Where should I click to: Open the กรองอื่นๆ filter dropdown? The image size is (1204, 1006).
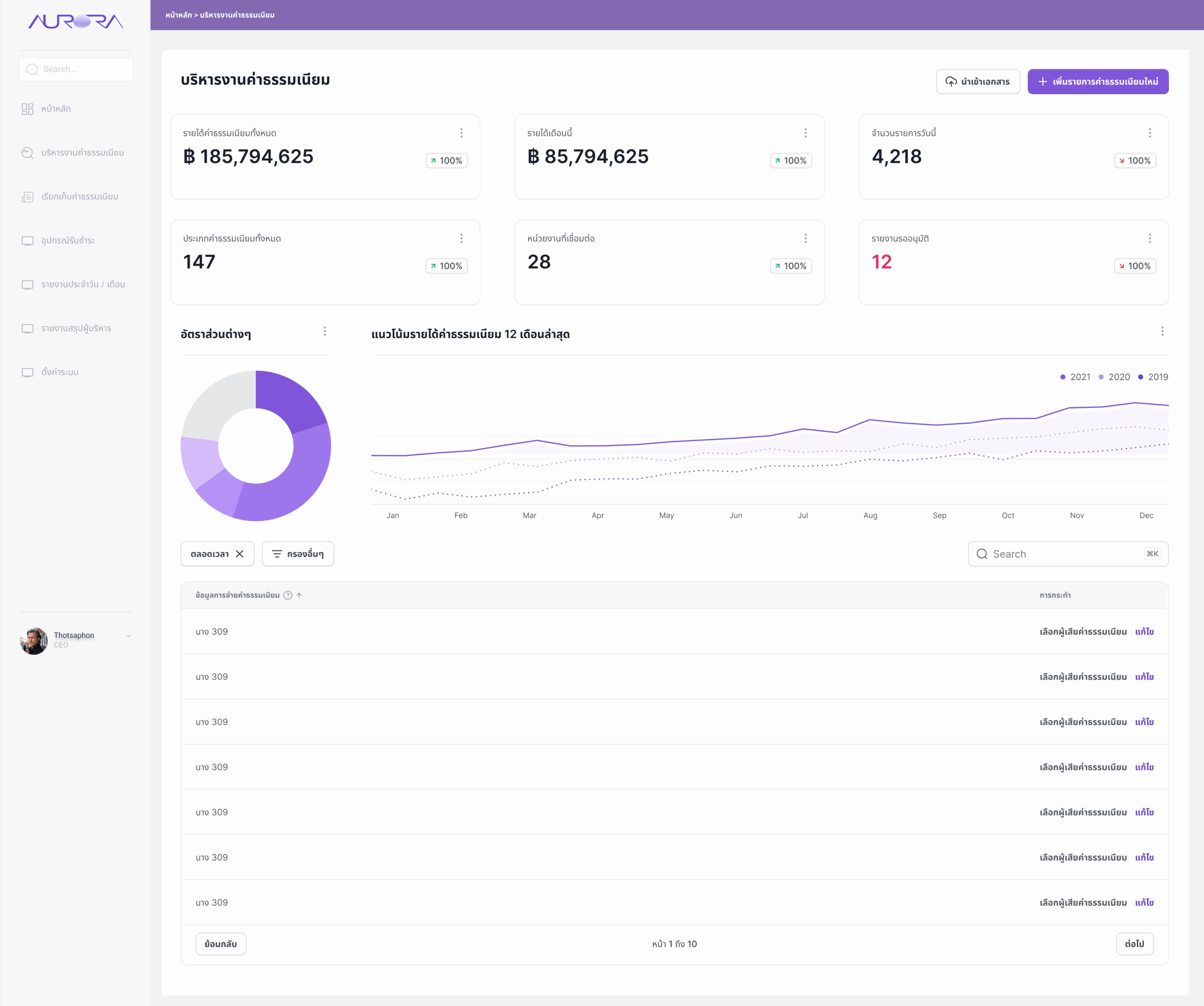(298, 554)
